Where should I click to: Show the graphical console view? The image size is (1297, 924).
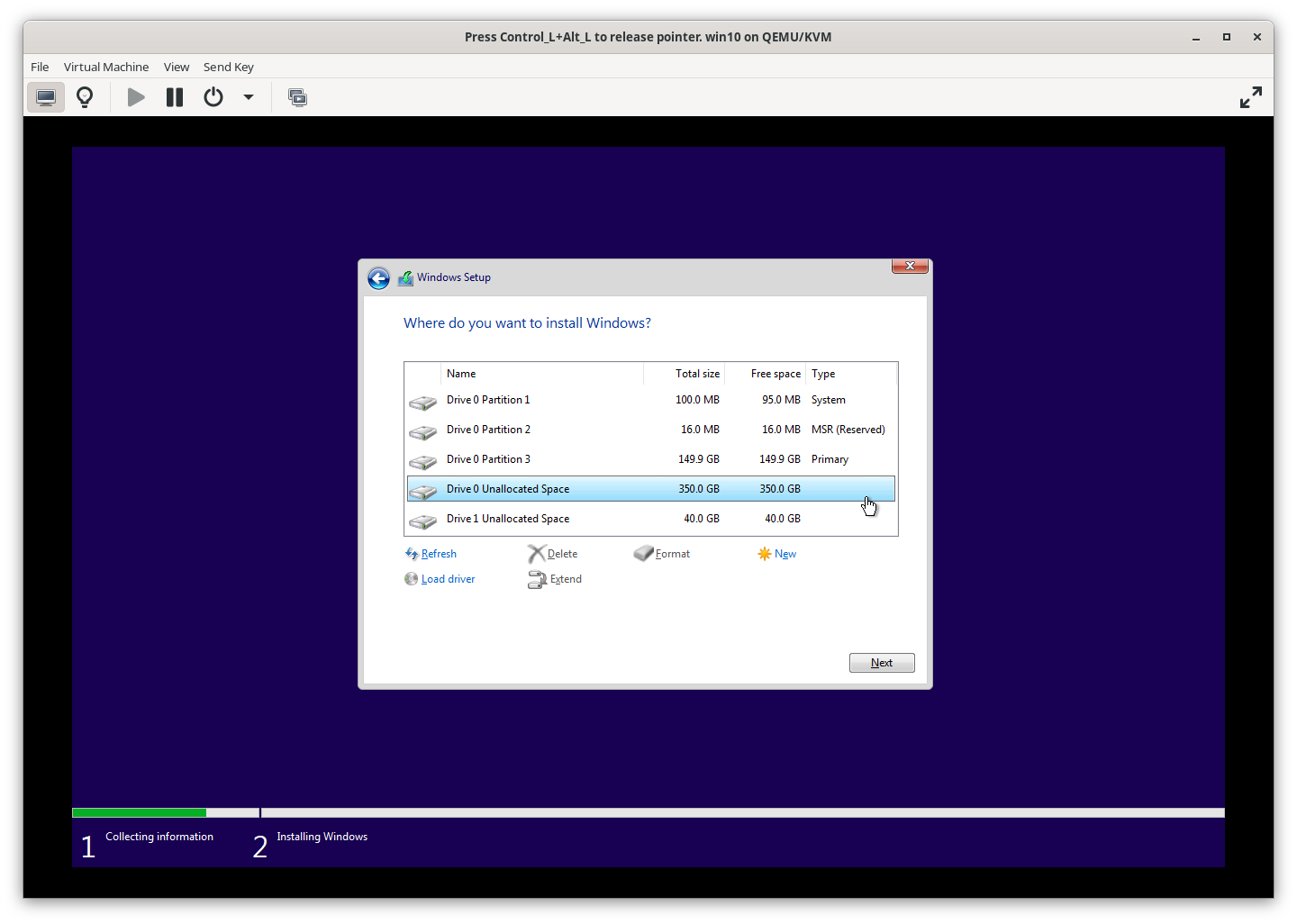click(46, 97)
